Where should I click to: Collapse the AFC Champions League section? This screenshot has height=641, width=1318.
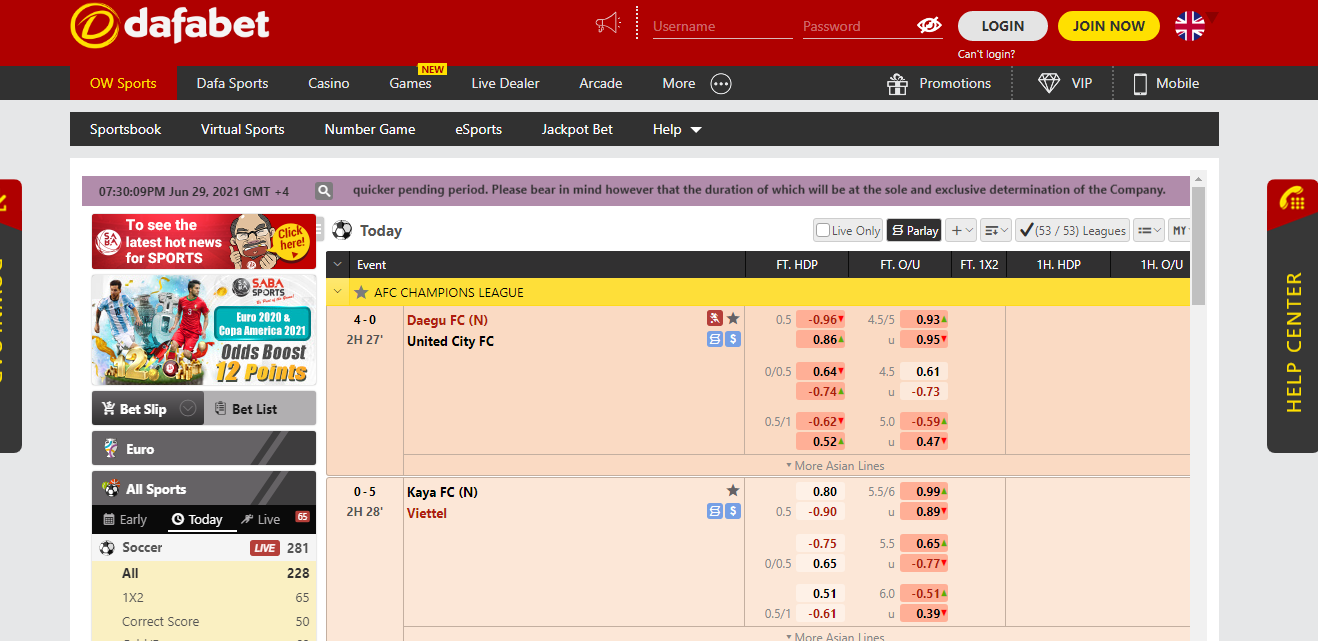tap(338, 293)
